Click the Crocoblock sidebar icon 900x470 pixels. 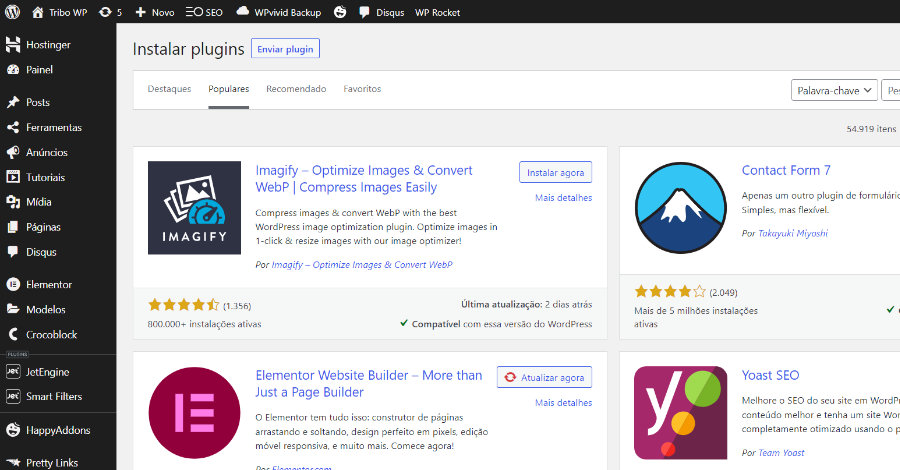[x=13, y=334]
